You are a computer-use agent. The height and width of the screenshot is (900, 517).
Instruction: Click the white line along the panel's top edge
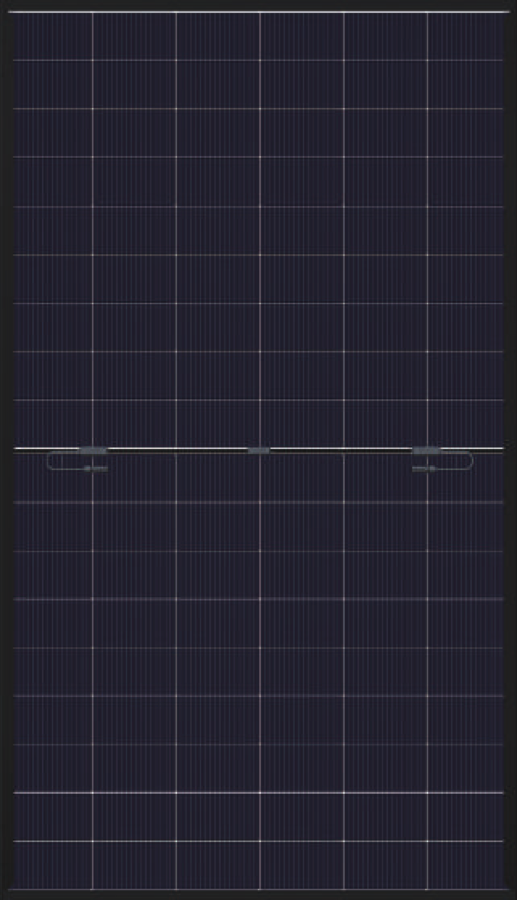point(258,11)
